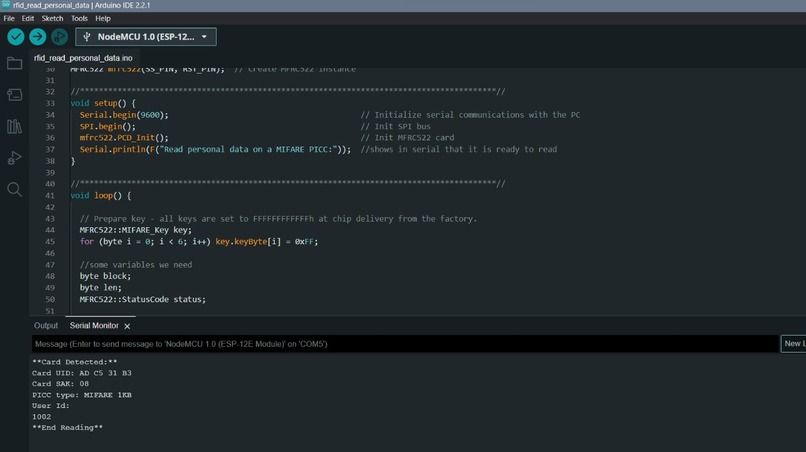Open the New Line ending dropdown
Screen dimensions: 806x452
793,343
